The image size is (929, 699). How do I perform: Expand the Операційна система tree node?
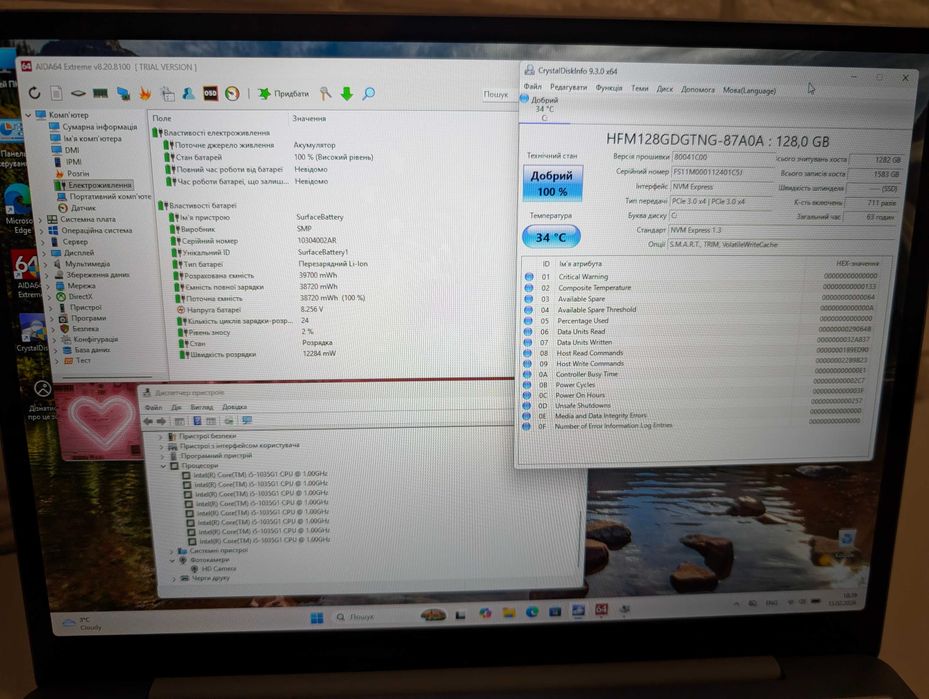[42, 230]
